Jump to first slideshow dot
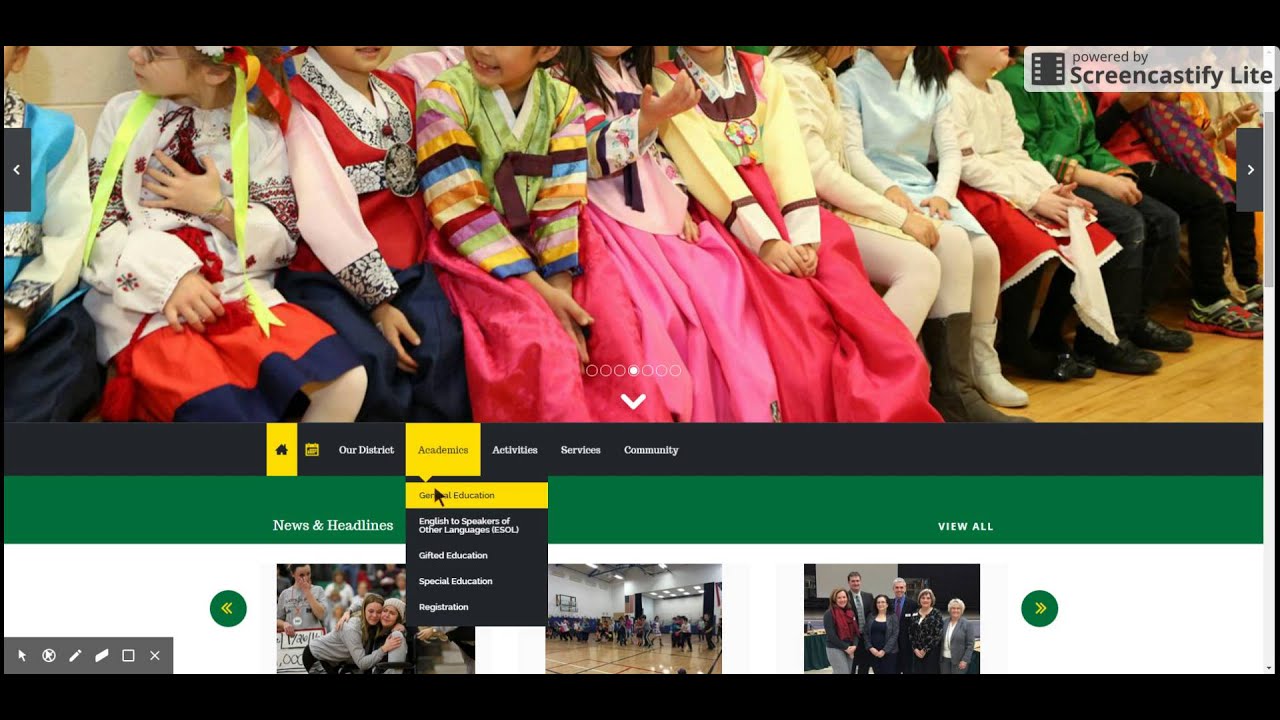 [592, 370]
